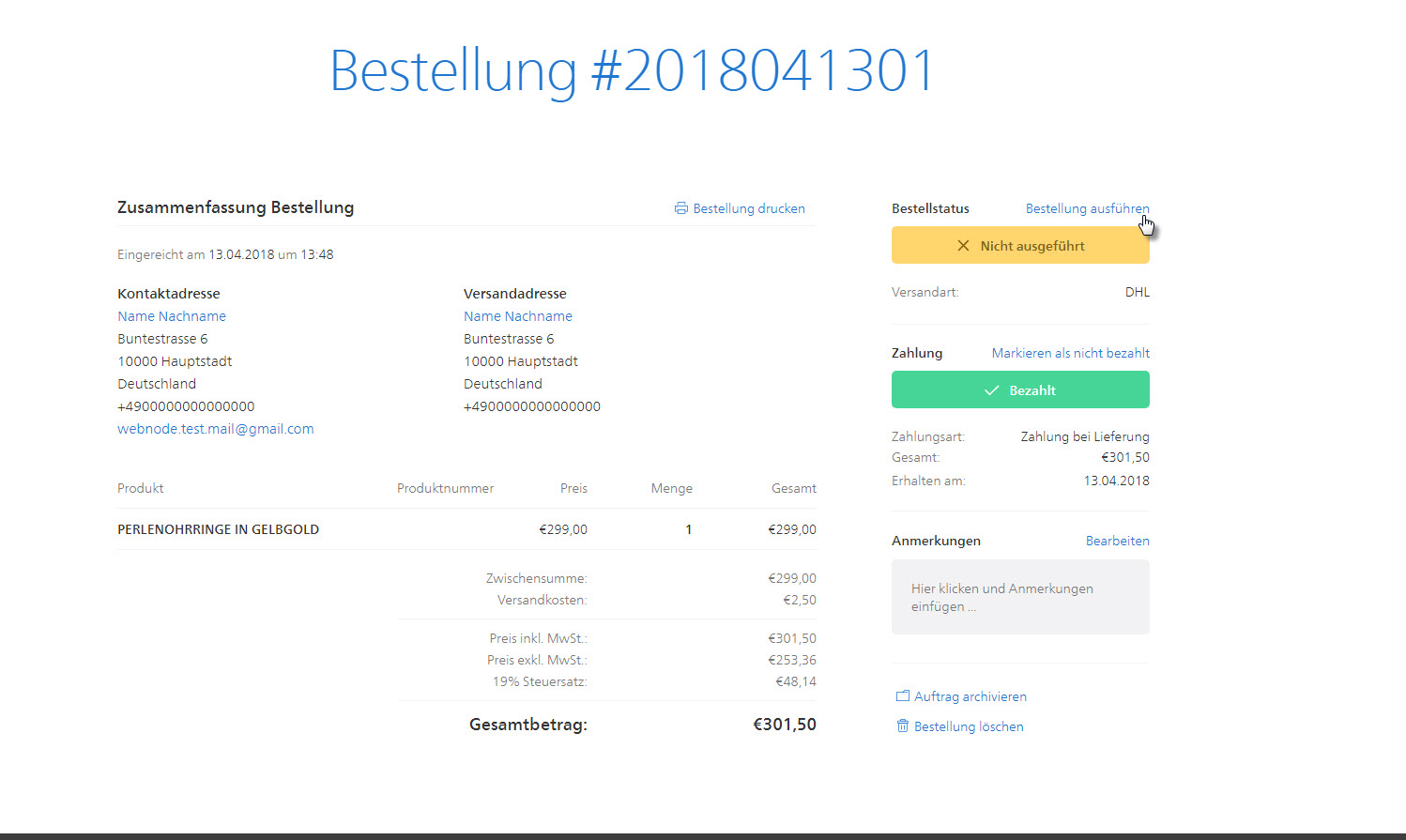
Task: Select Name Nachname under Kontaktadresse
Action: click(172, 315)
